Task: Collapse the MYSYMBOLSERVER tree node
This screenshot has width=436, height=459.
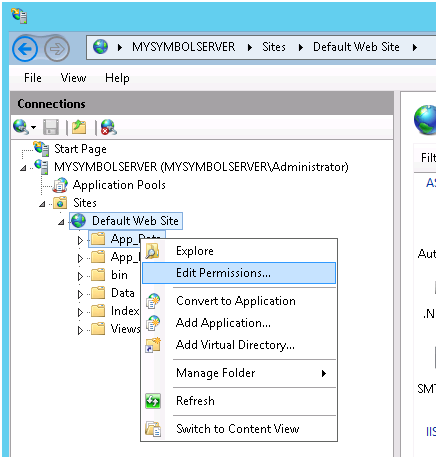Action: 23,168
